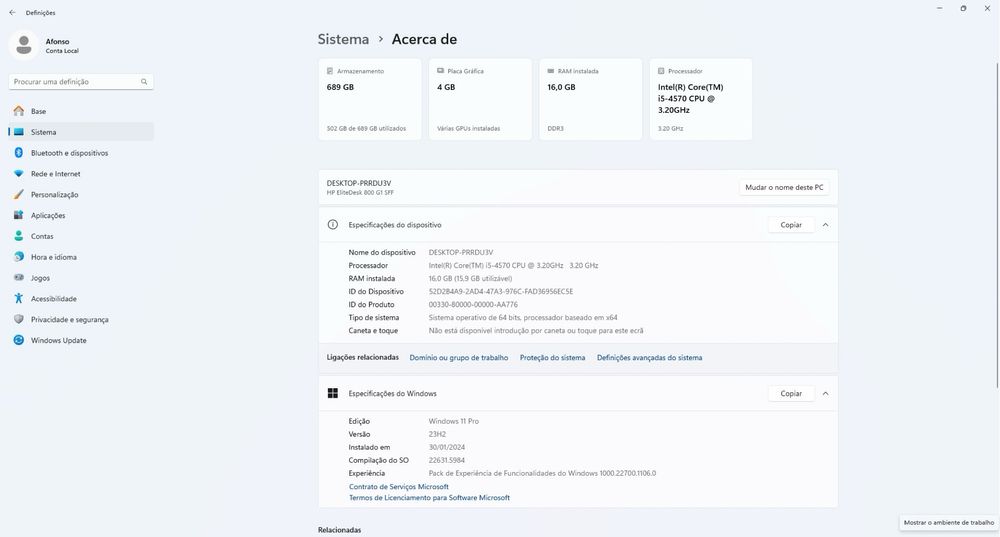Open Aplicações settings page
The image size is (1000, 537).
48,215
